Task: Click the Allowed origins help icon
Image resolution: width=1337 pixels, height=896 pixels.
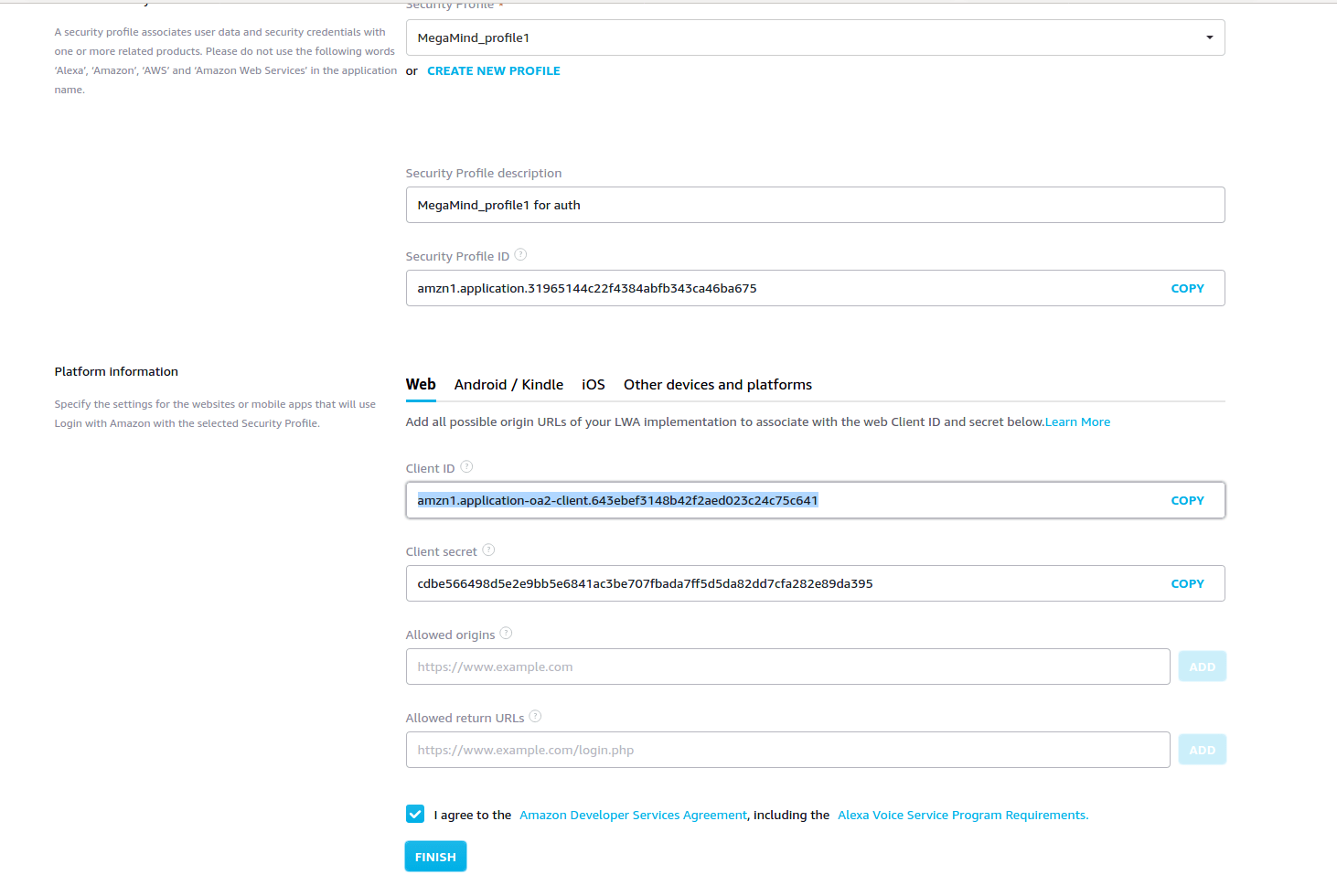Action: 507,633
